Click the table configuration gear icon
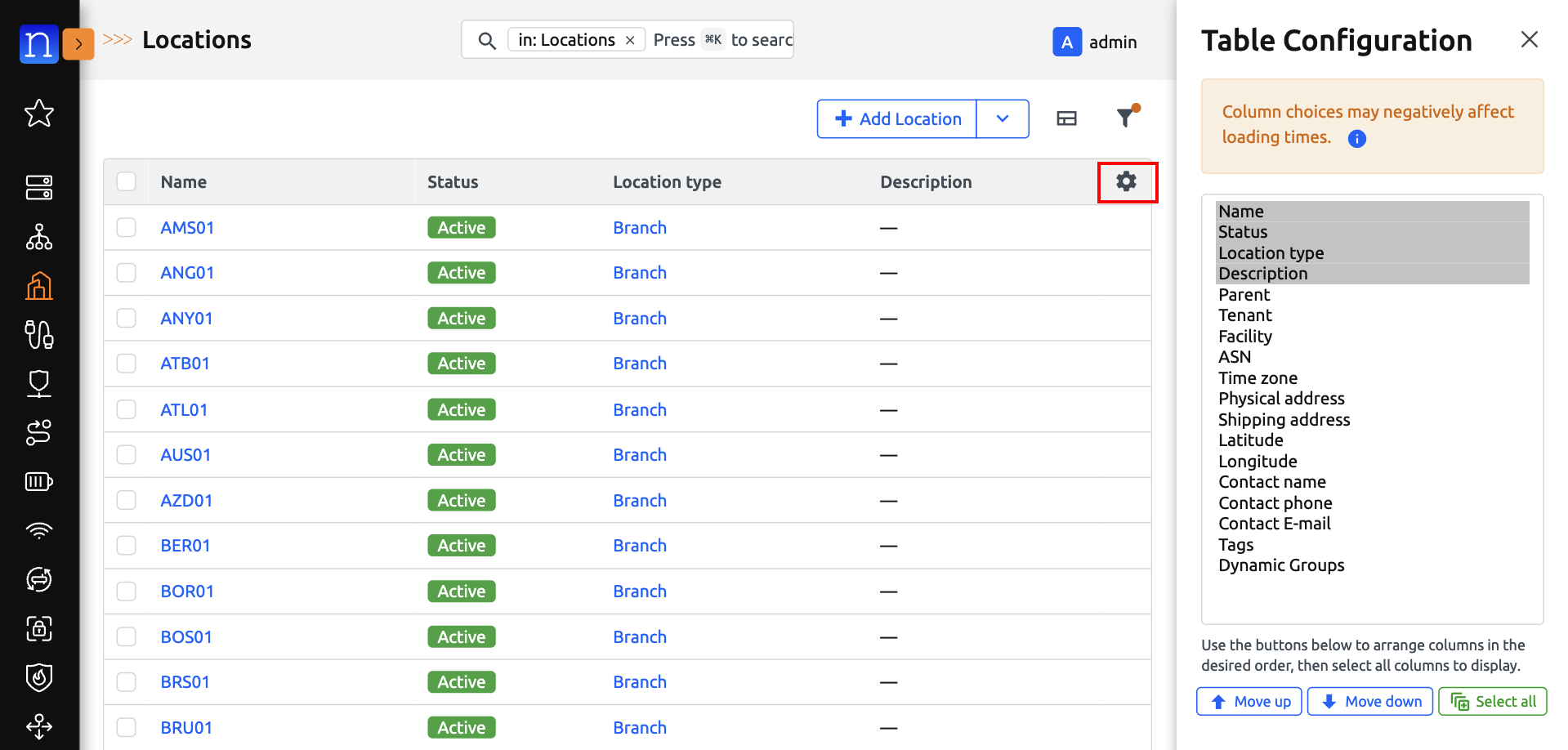 tap(1126, 181)
